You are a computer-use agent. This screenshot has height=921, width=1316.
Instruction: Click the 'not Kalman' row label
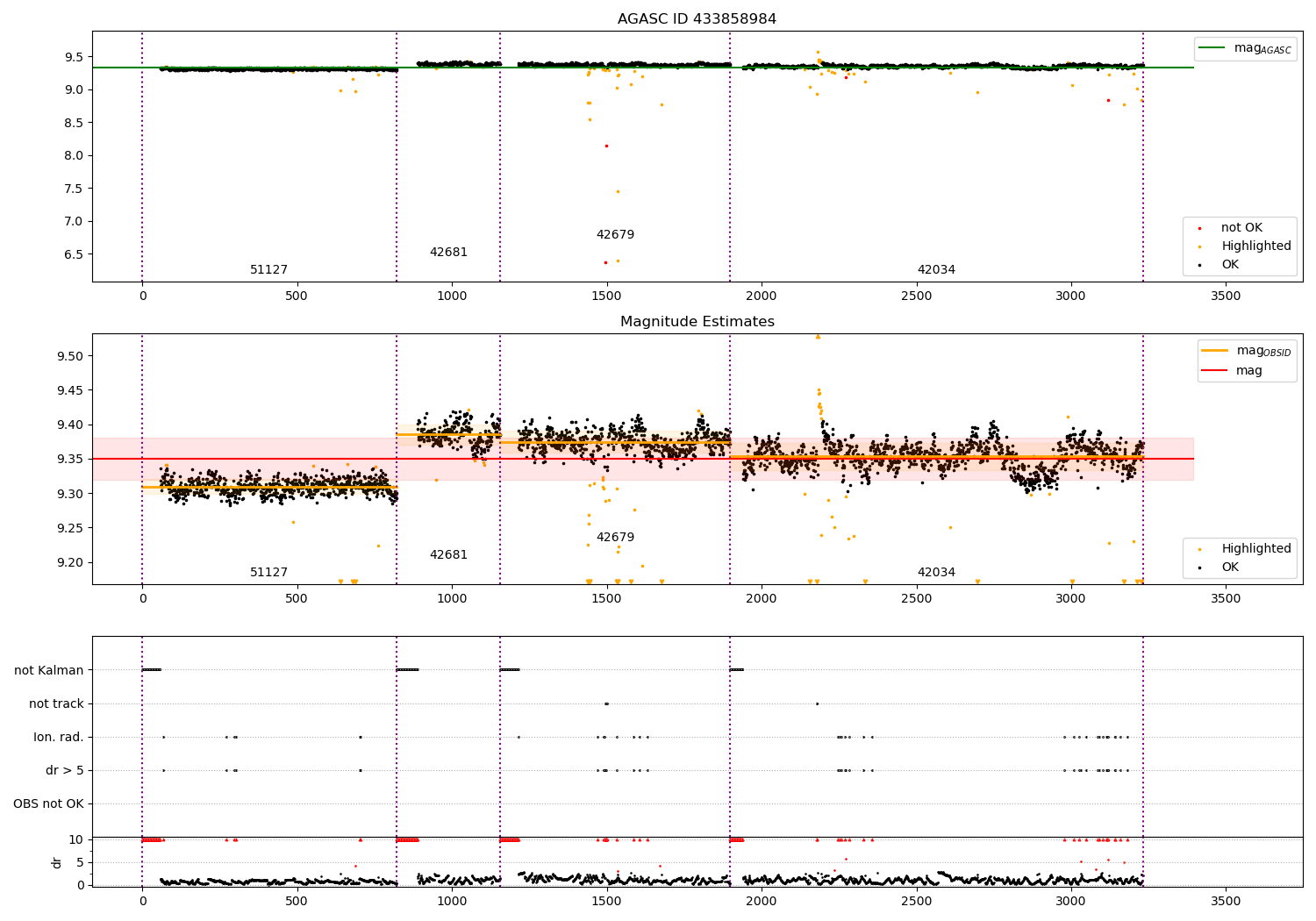click(x=49, y=671)
